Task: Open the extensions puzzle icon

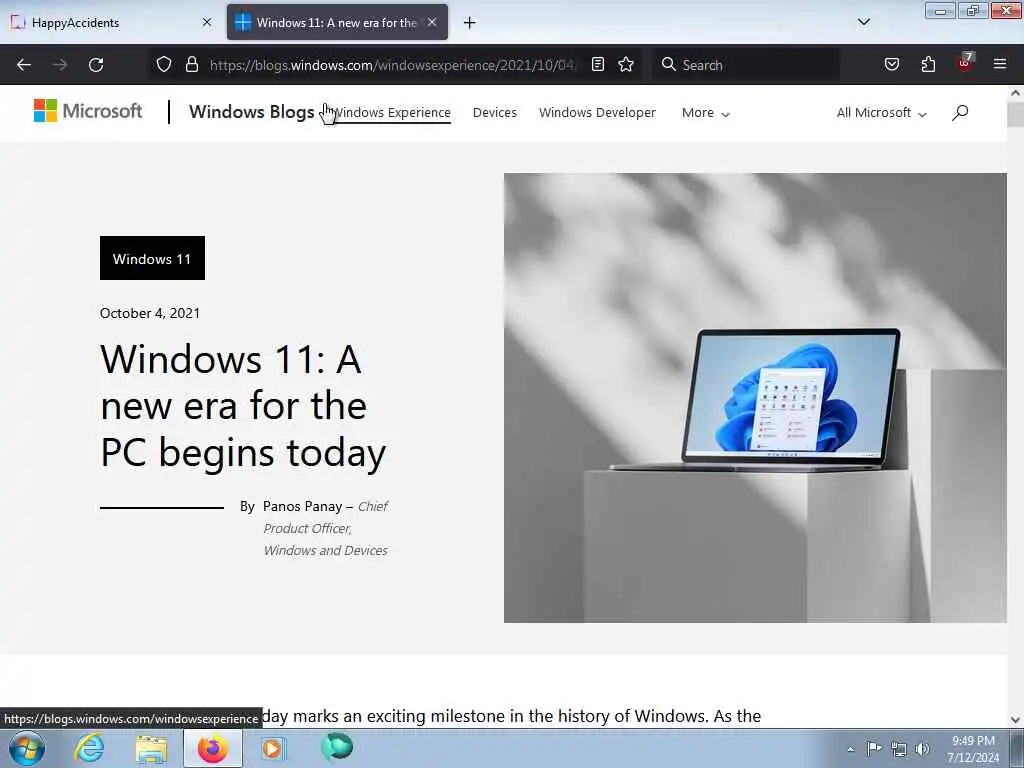Action: [928, 64]
